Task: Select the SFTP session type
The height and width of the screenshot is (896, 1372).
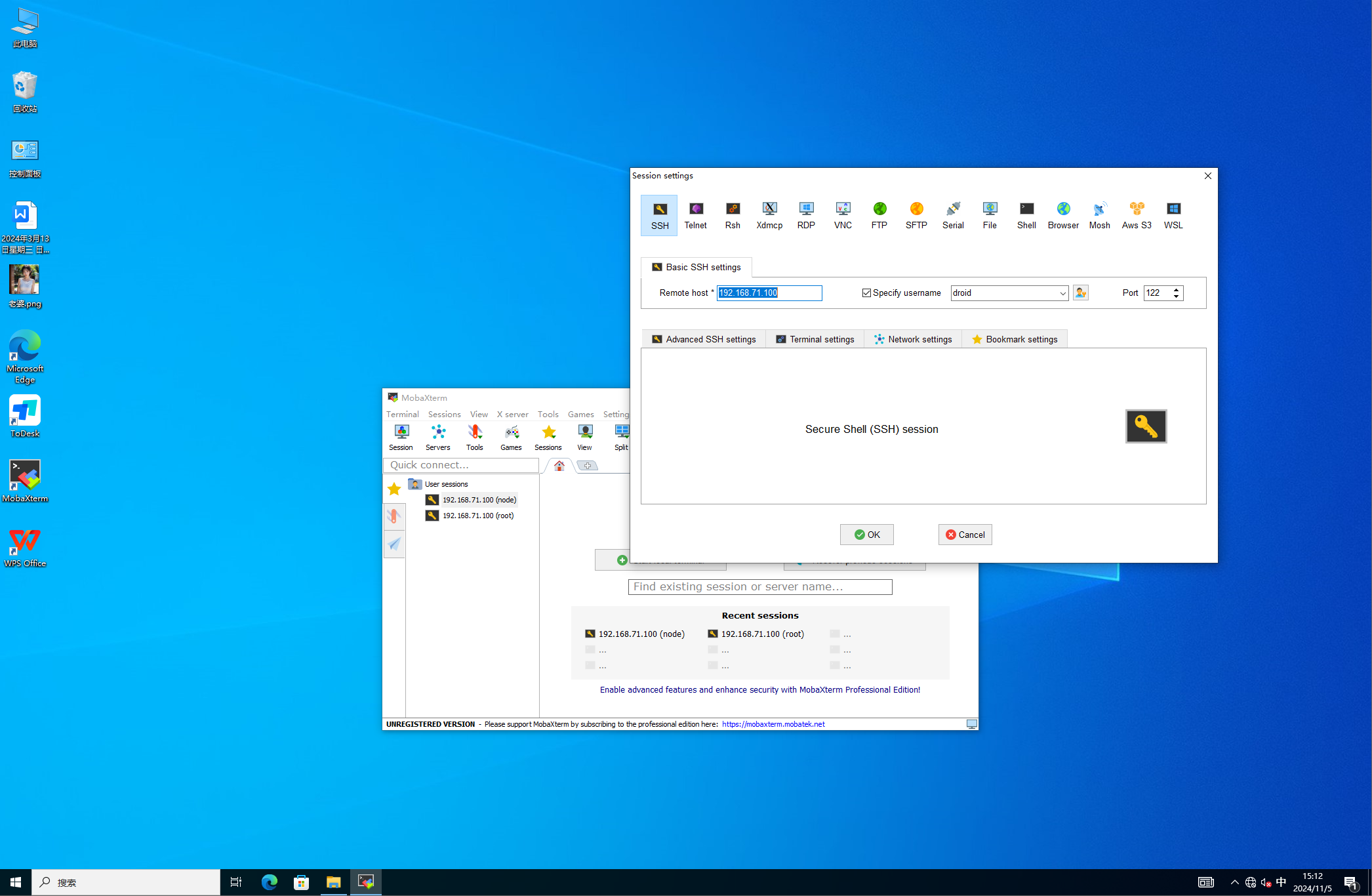Action: [x=916, y=215]
